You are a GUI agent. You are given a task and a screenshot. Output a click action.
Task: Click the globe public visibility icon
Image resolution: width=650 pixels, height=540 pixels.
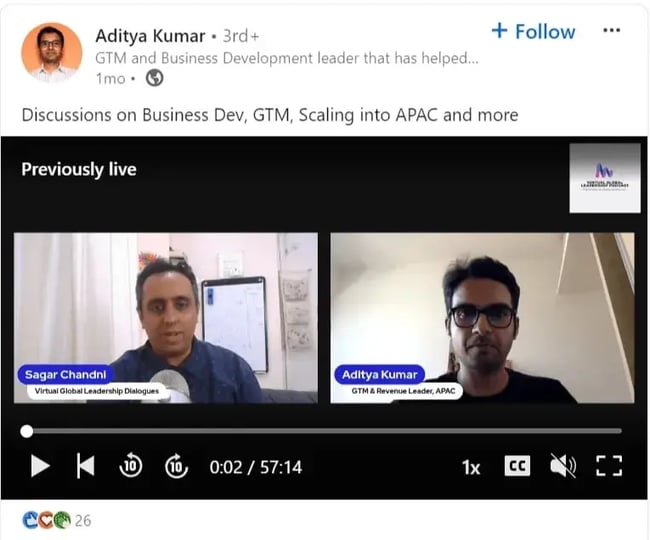(155, 78)
